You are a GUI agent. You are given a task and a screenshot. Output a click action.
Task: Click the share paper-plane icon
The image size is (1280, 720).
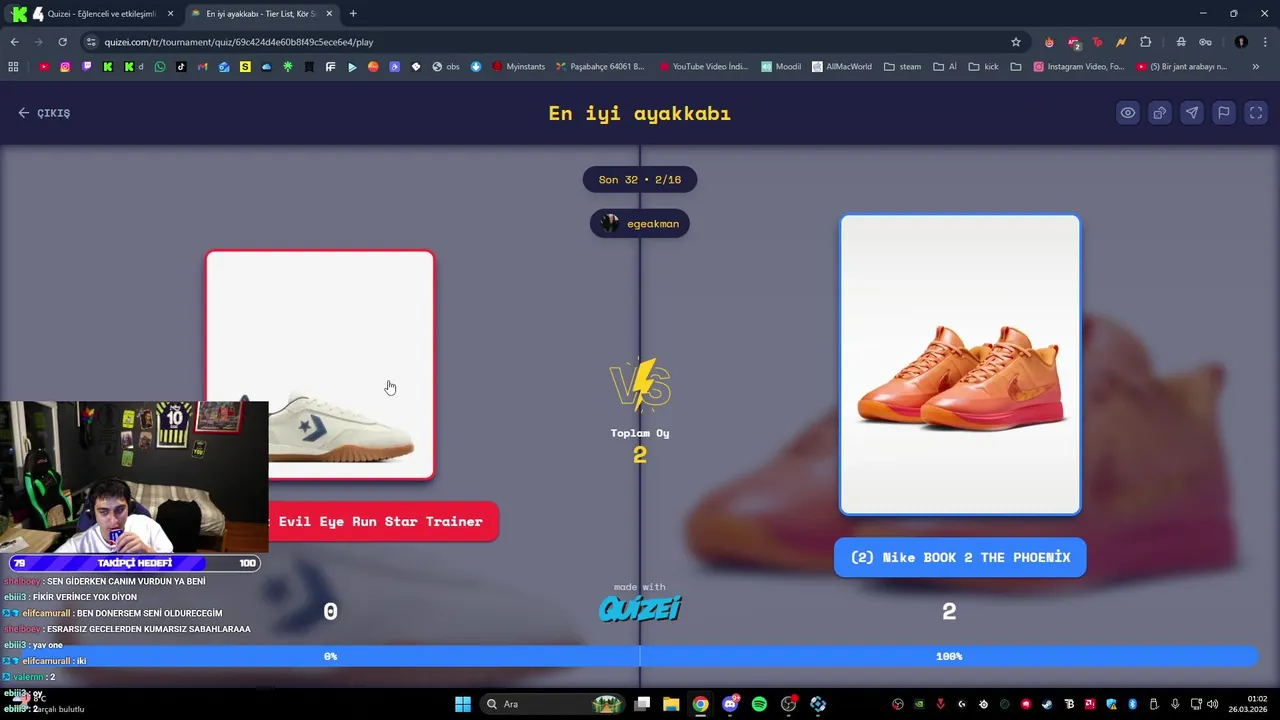click(x=1191, y=113)
